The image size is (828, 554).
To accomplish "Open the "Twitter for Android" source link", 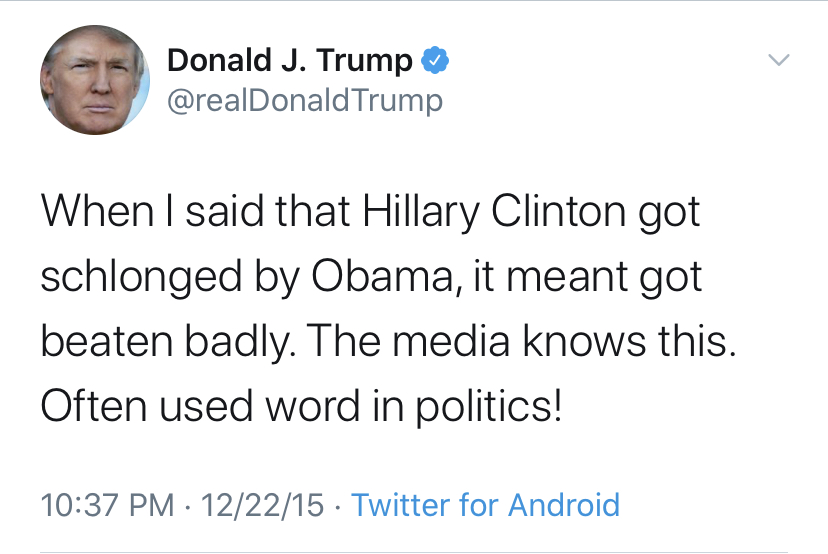I will 485,504.
